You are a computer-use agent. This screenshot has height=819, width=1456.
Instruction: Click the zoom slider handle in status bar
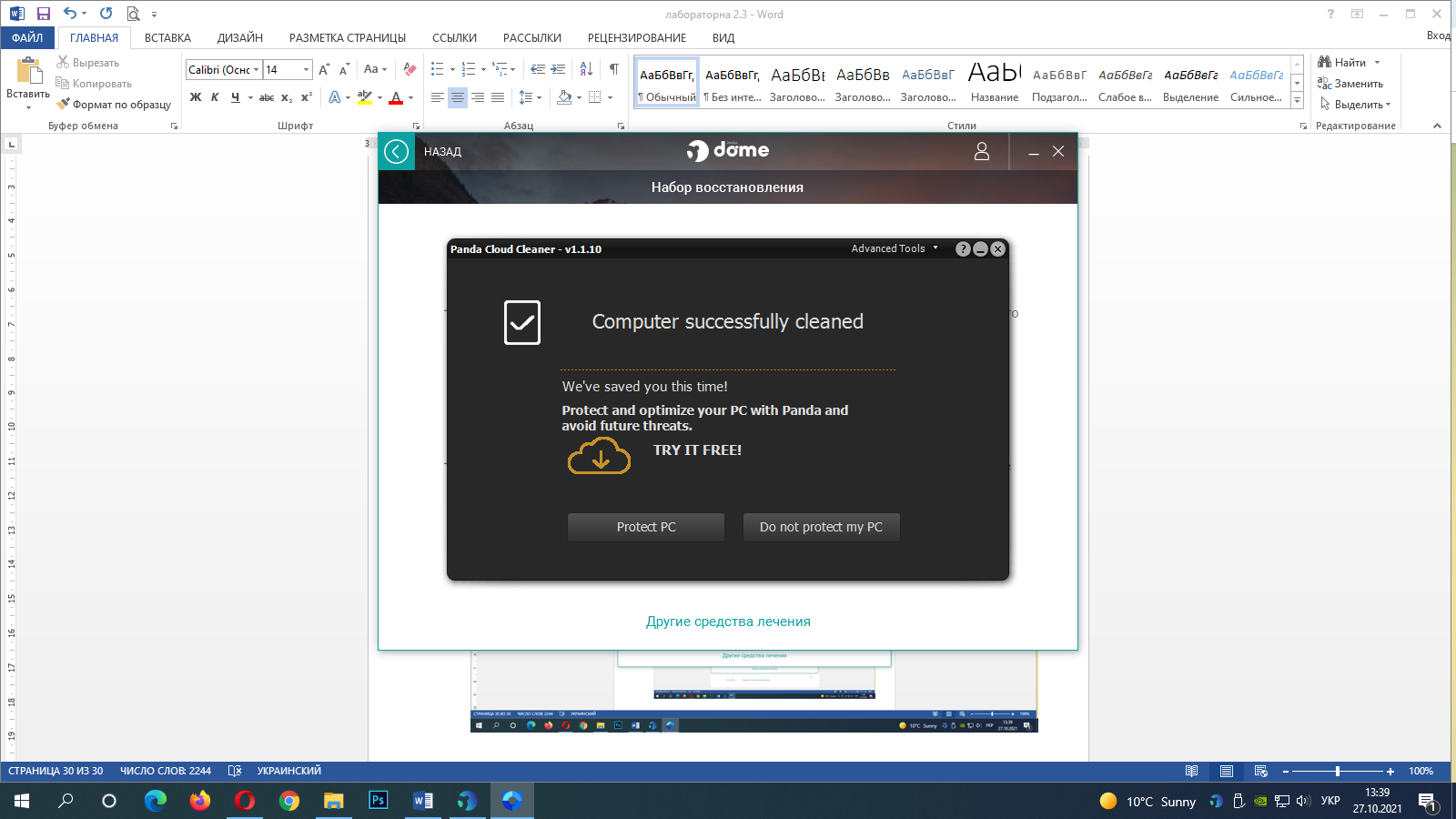pyautogui.click(x=1337, y=771)
